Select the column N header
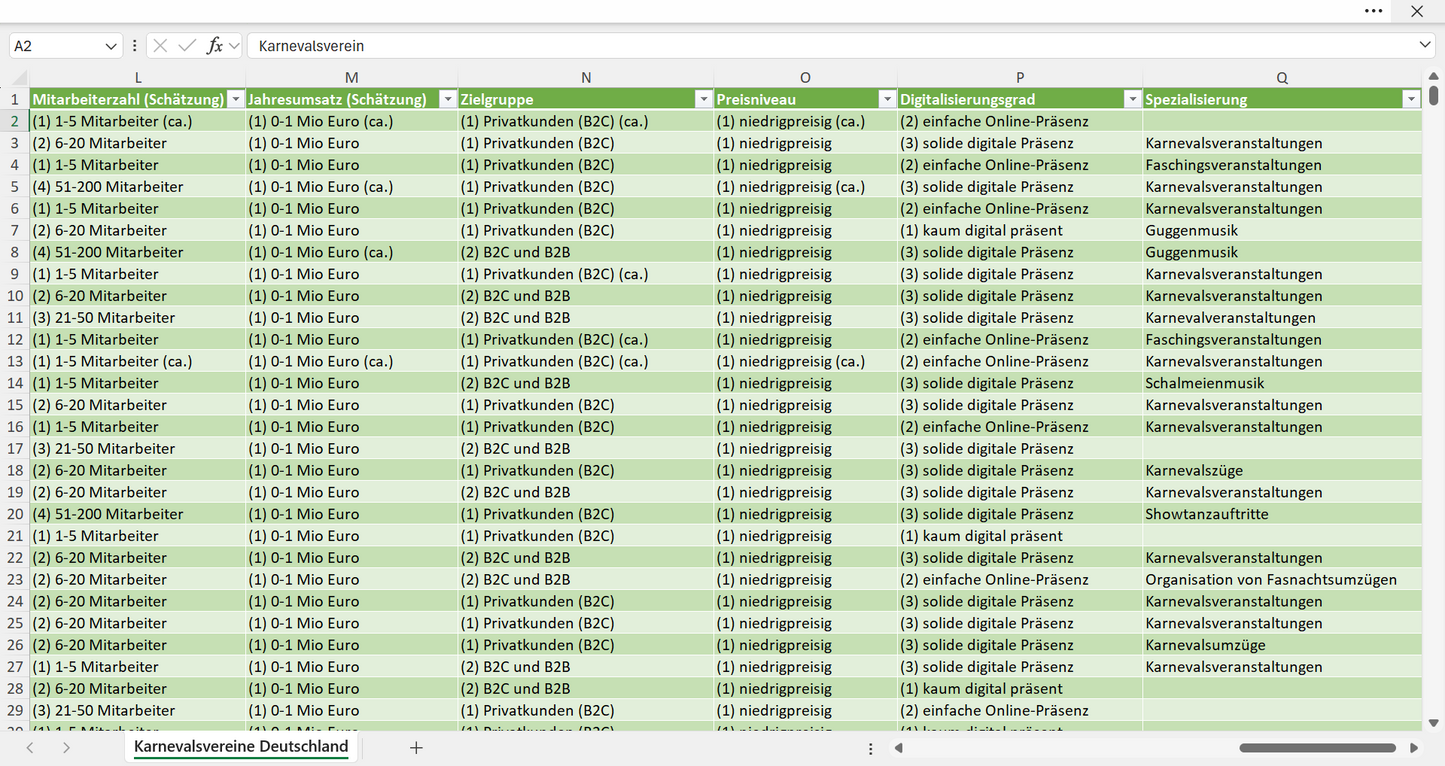Screen dimensions: 1445x766 tap(586, 77)
